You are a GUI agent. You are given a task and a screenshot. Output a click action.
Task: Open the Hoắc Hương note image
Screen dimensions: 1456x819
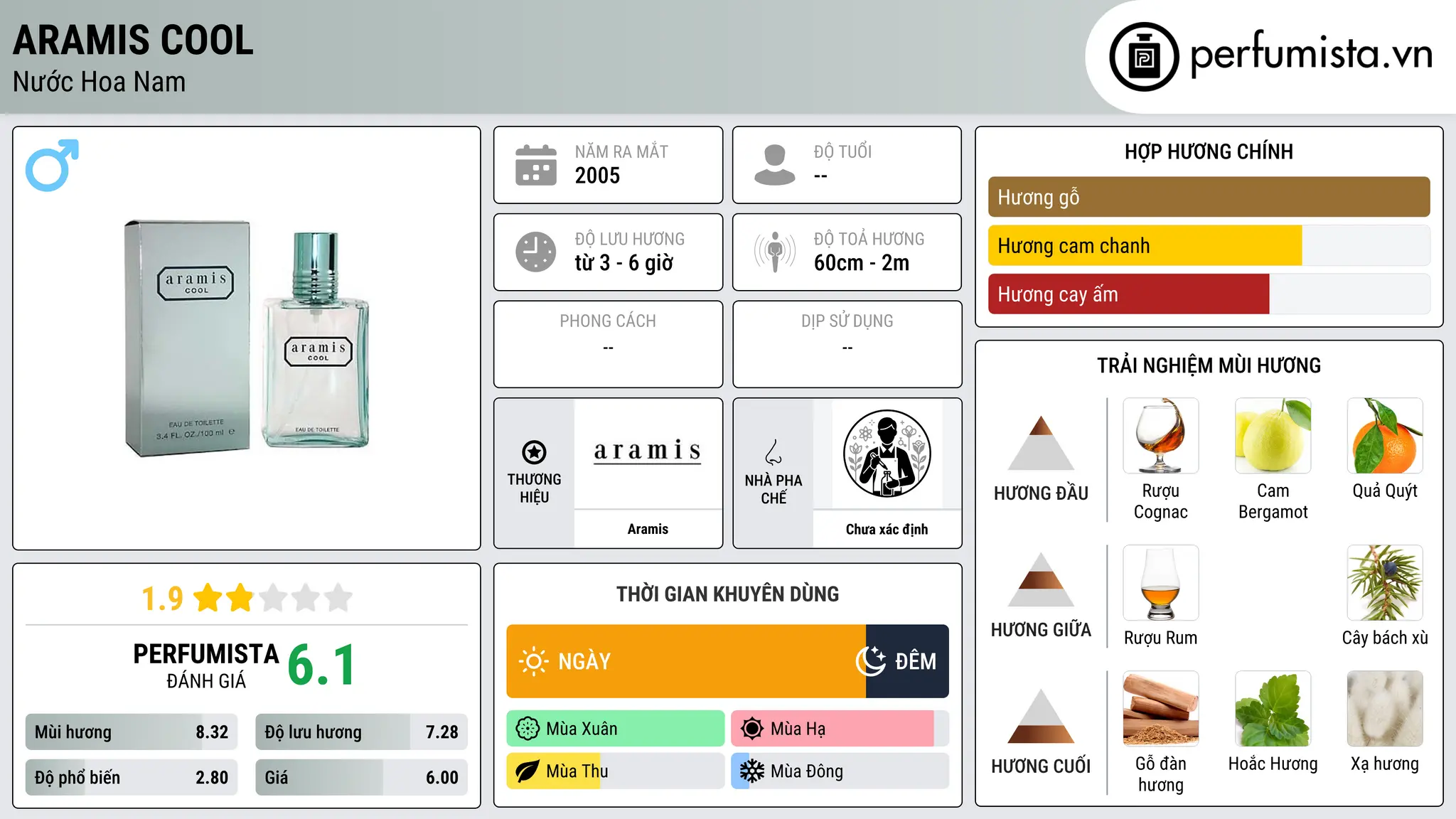point(1273,709)
